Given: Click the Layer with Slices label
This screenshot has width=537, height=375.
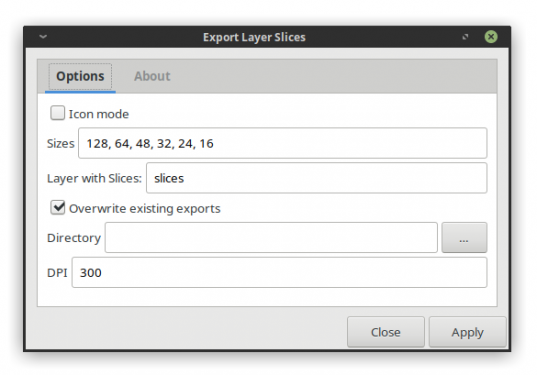Looking at the screenshot, I should [x=94, y=178].
